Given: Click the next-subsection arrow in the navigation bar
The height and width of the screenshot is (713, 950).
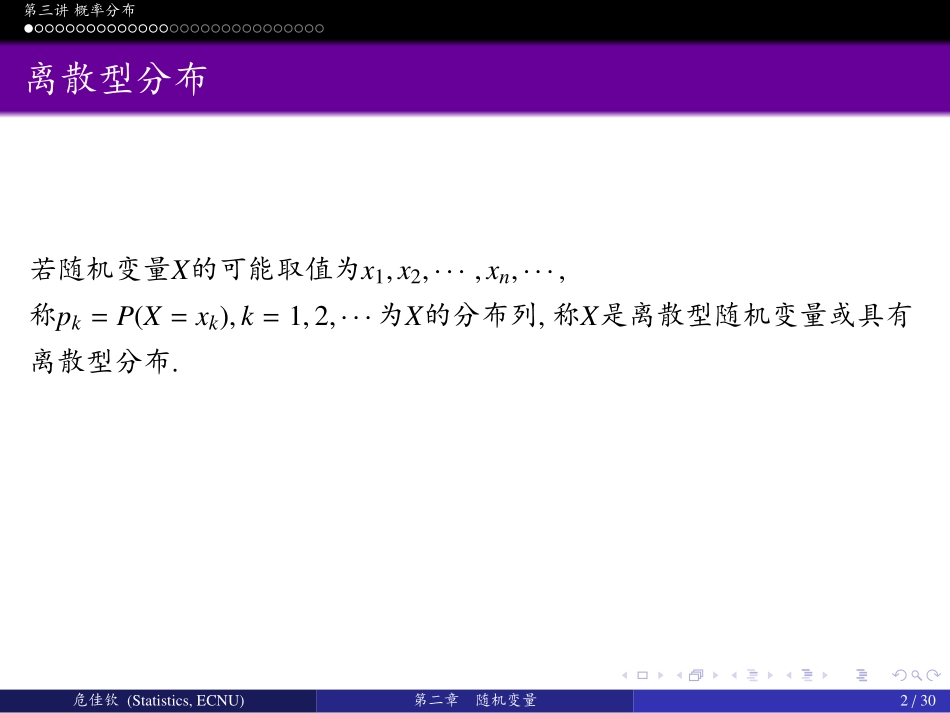Looking at the screenshot, I should tap(769, 675).
